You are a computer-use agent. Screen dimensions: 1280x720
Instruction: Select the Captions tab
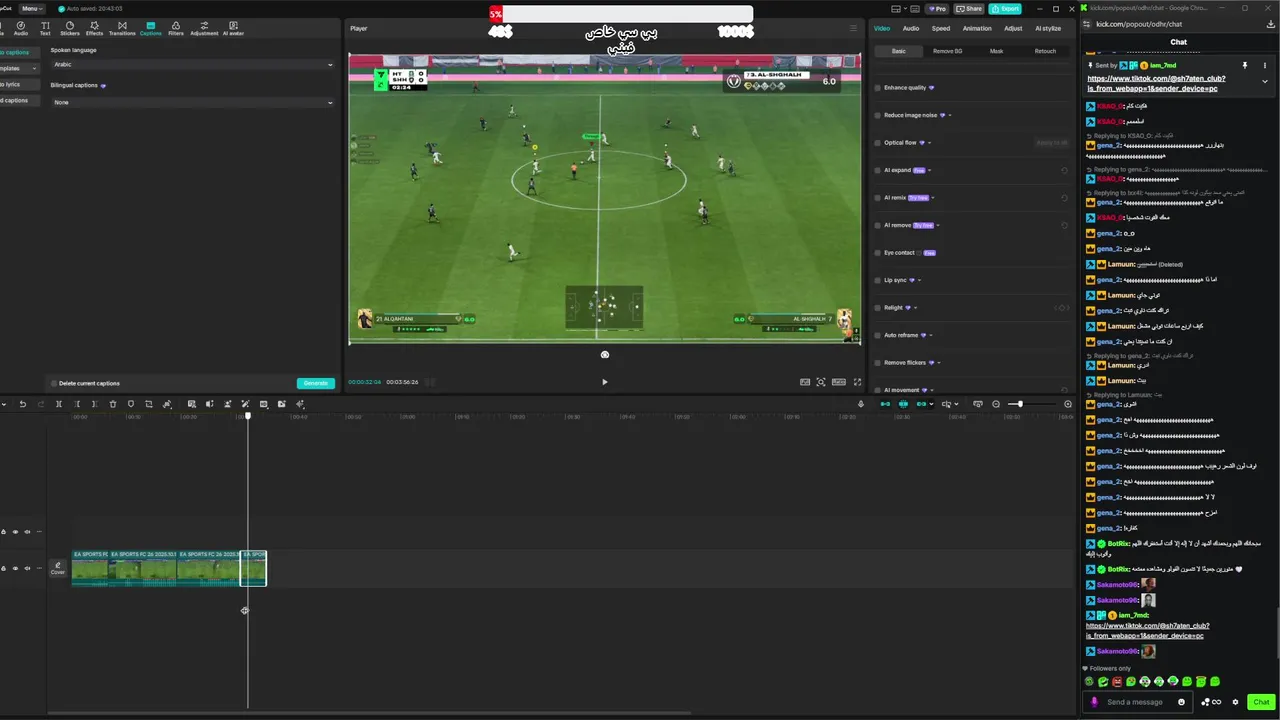pyautogui.click(x=150, y=28)
